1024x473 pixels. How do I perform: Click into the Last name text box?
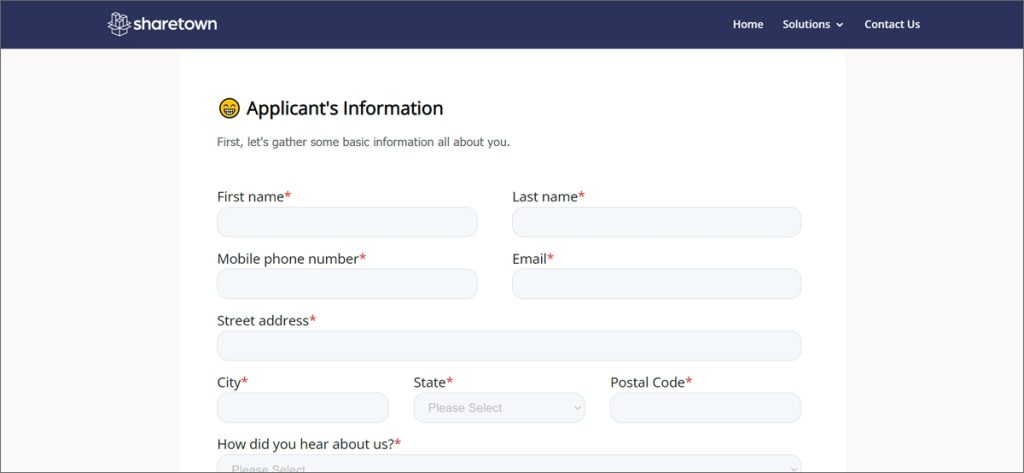click(x=656, y=222)
